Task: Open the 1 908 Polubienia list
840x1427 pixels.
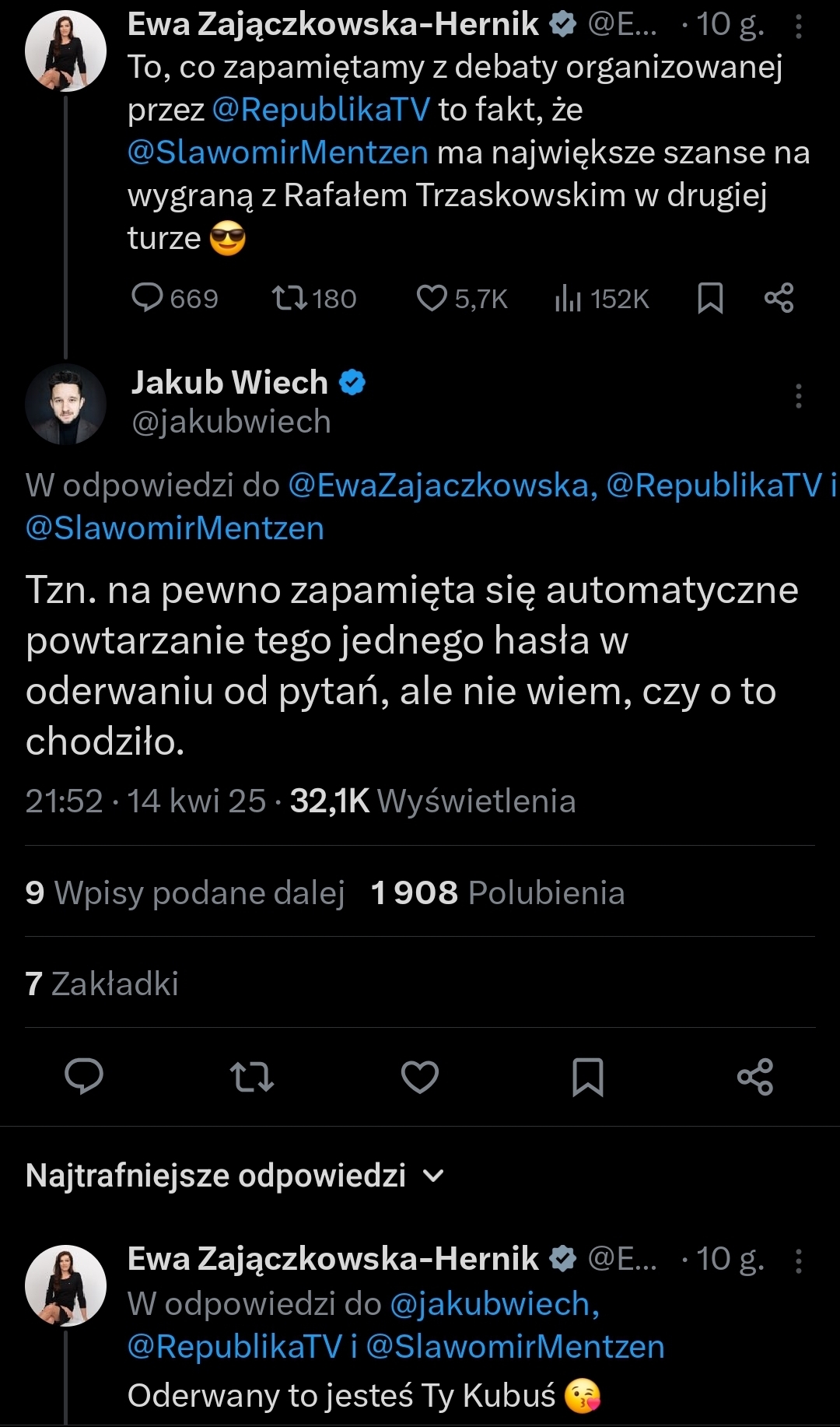Action: click(x=498, y=893)
